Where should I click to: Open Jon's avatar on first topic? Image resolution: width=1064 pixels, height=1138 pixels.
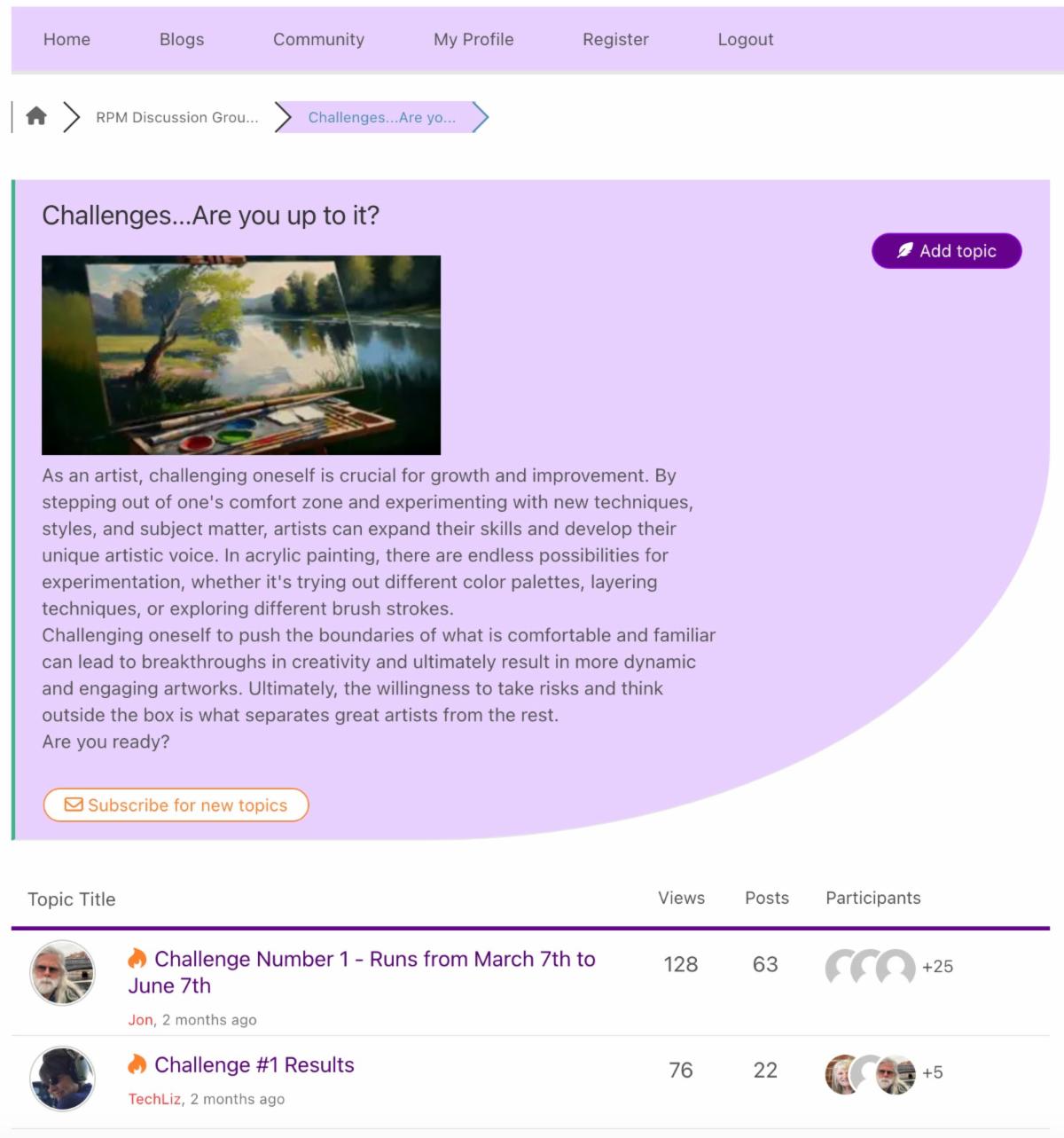(62, 972)
